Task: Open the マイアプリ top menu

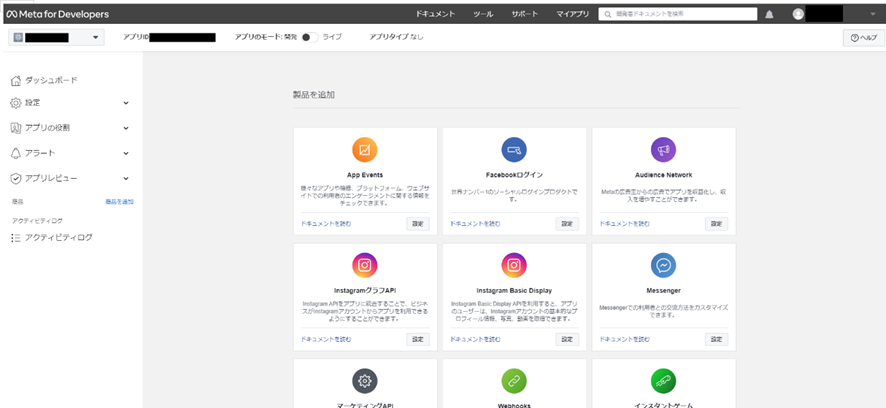Action: pyautogui.click(x=572, y=14)
